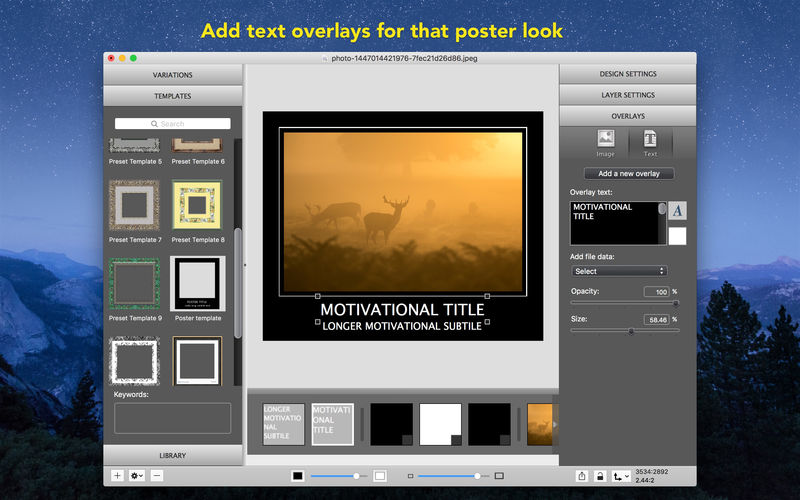
Task: Adjust the Opacity slider
Action: (x=624, y=303)
